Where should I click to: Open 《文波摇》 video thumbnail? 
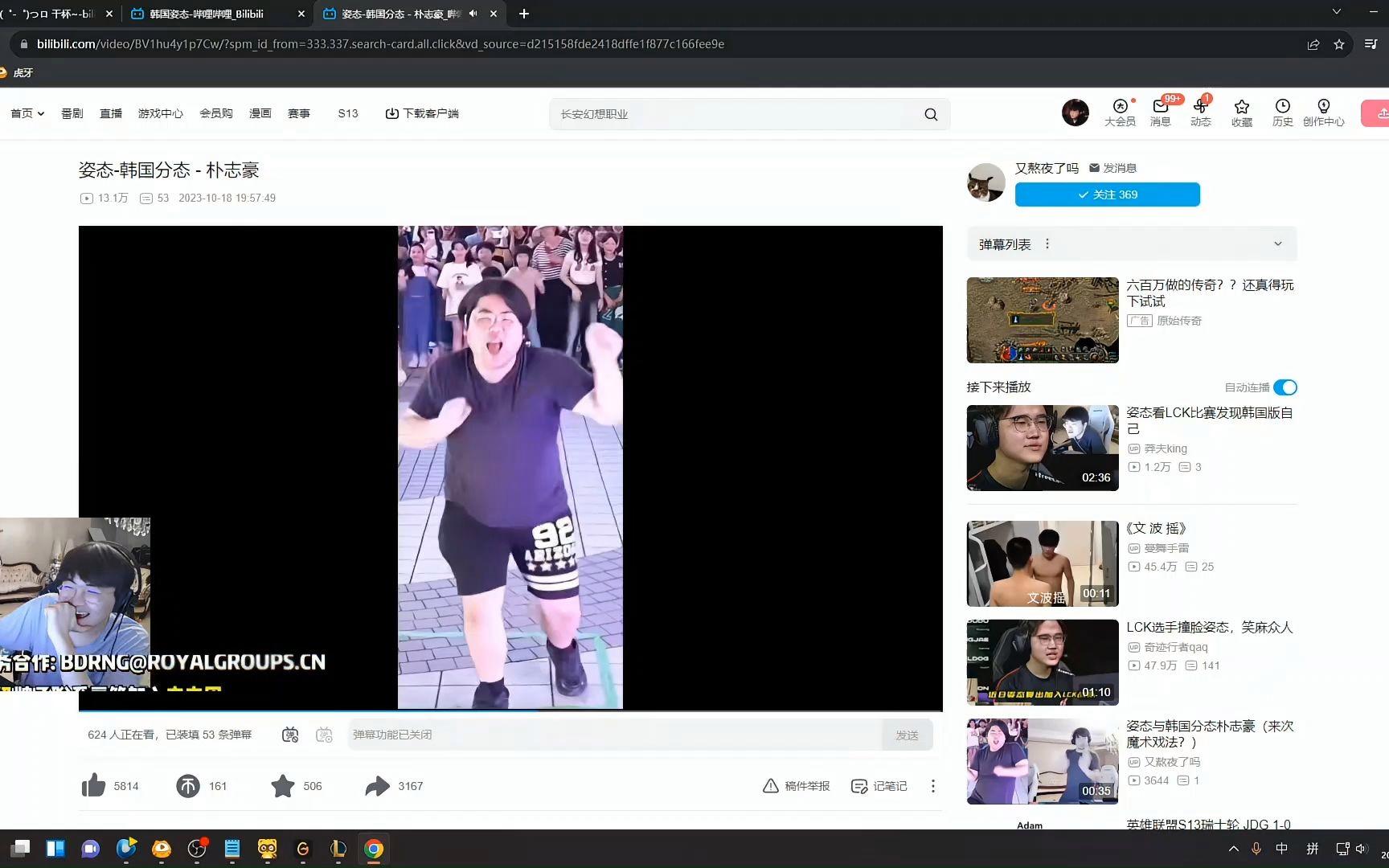click(1043, 563)
